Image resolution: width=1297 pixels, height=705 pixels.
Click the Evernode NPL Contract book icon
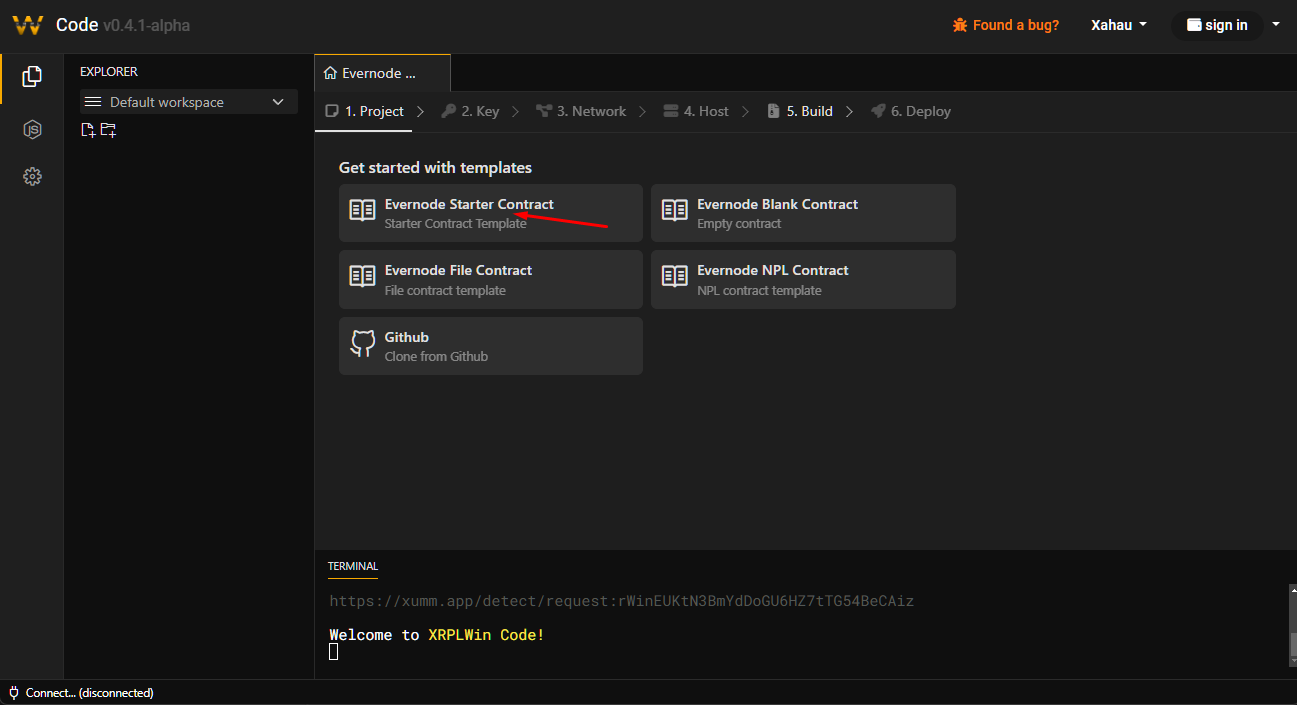[675, 277]
